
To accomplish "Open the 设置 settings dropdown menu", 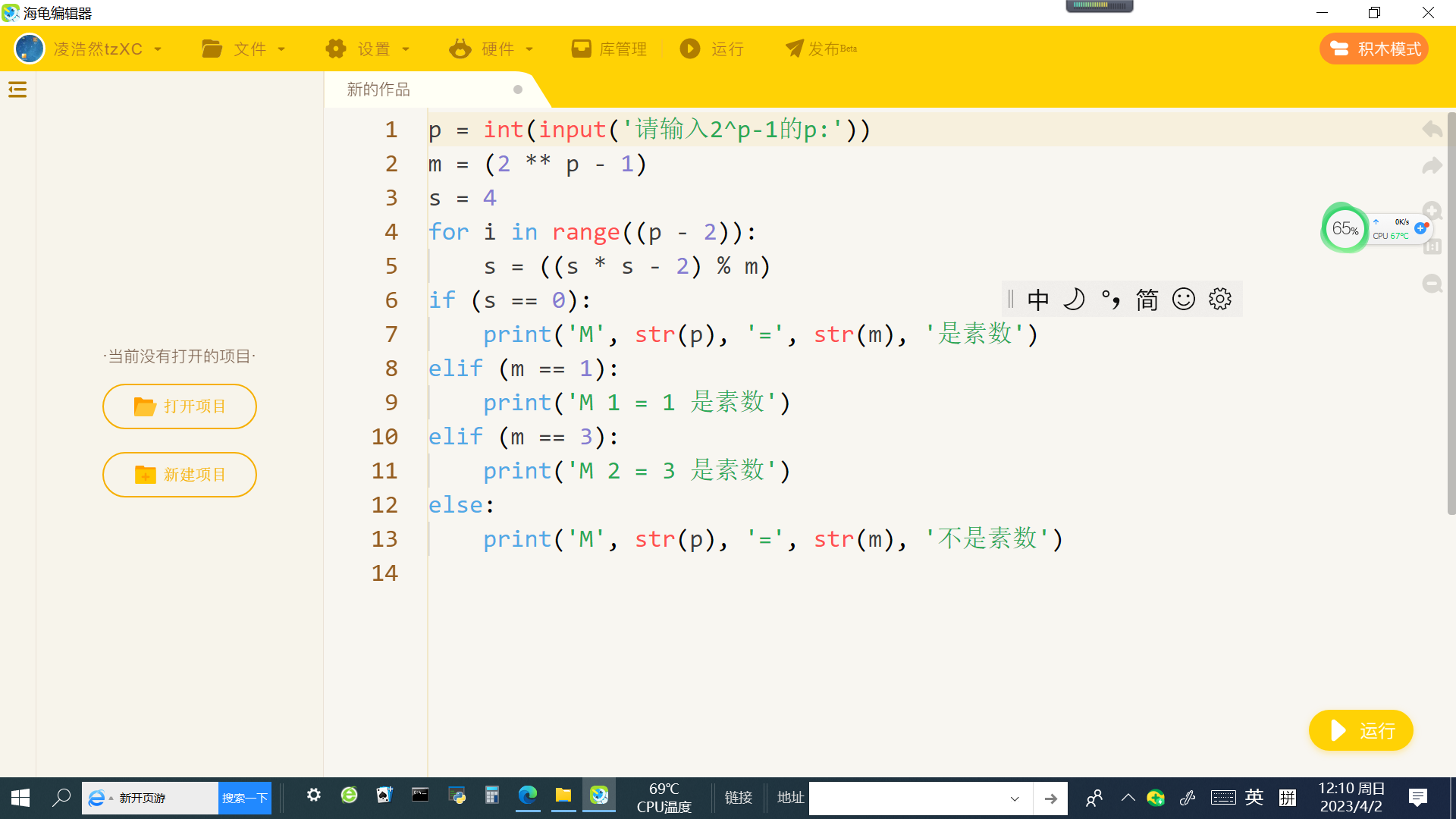I will pyautogui.click(x=368, y=49).
